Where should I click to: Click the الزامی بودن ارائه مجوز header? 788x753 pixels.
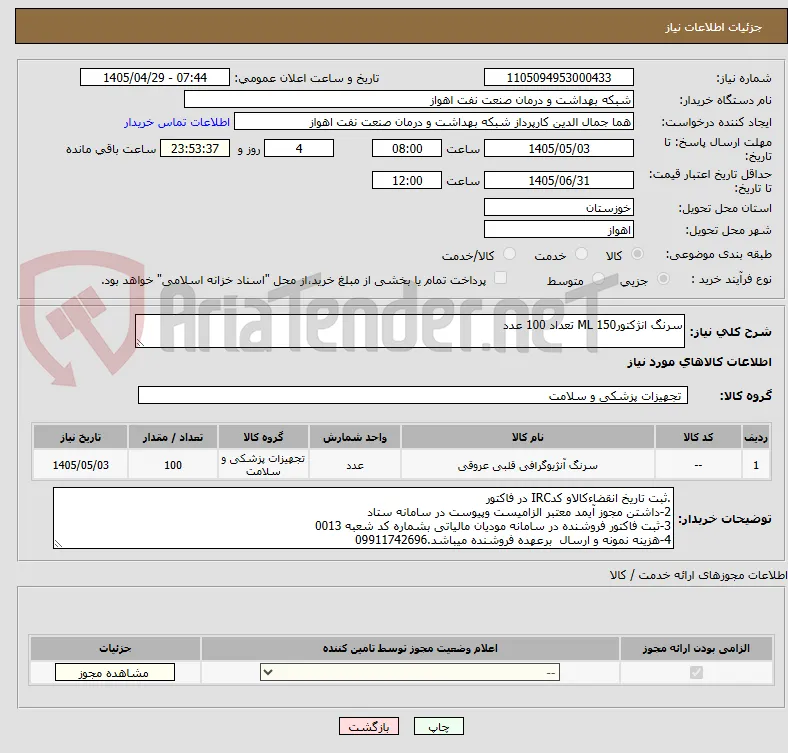coord(696,648)
